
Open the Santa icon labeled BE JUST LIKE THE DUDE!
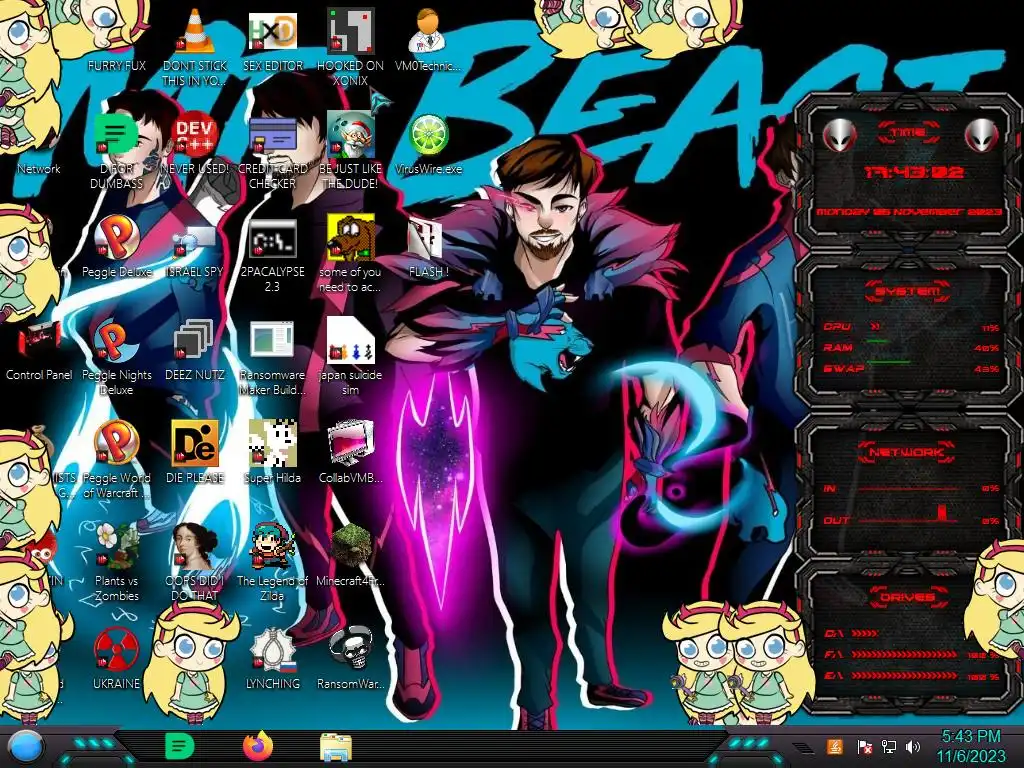pyautogui.click(x=350, y=135)
